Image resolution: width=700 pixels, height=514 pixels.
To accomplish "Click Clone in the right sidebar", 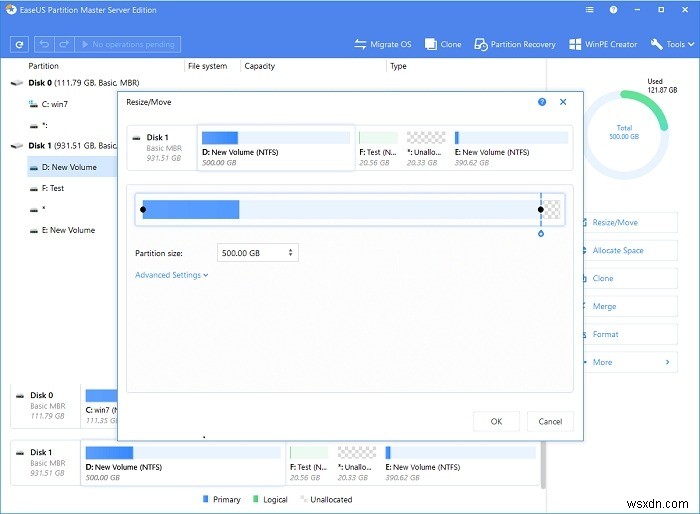I will (x=630, y=278).
